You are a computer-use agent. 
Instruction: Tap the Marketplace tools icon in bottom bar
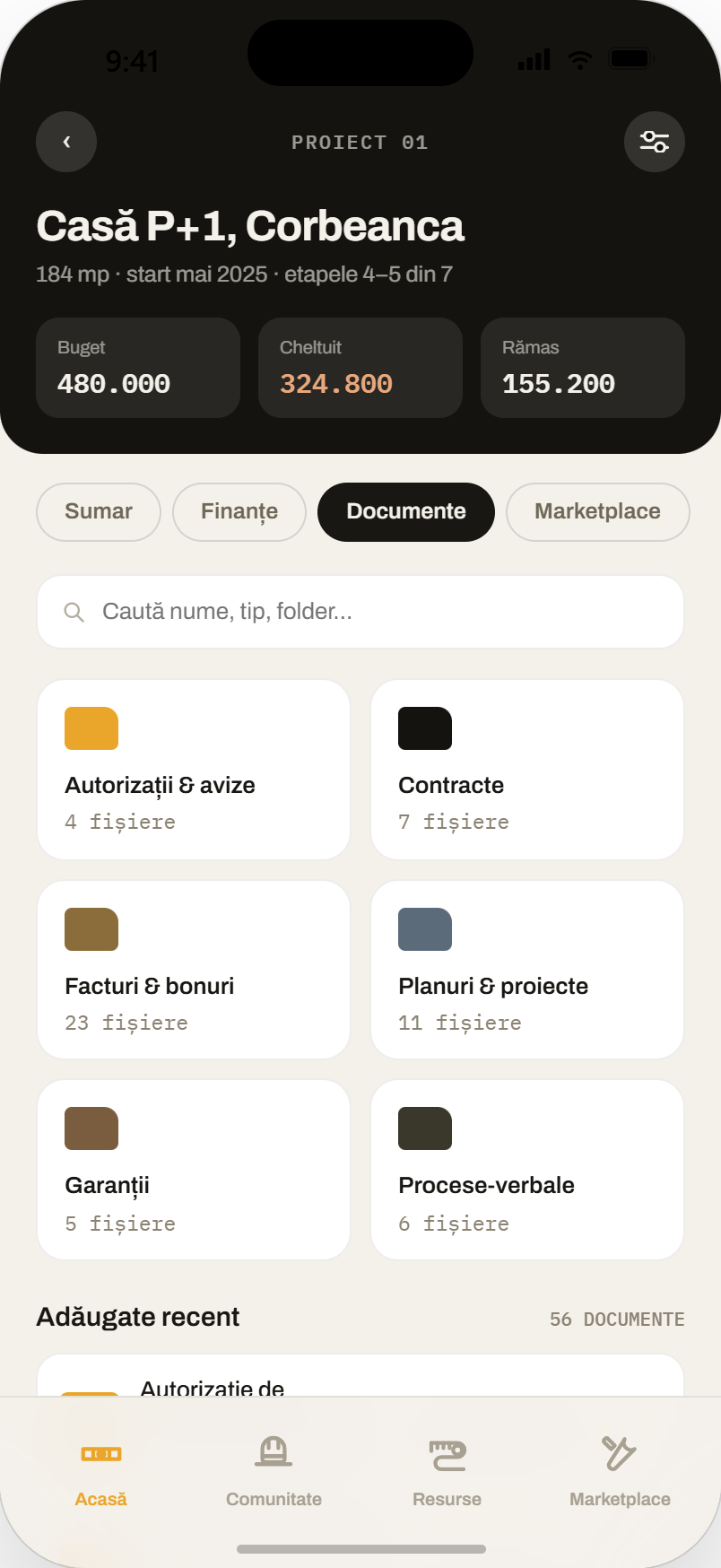tap(620, 1452)
